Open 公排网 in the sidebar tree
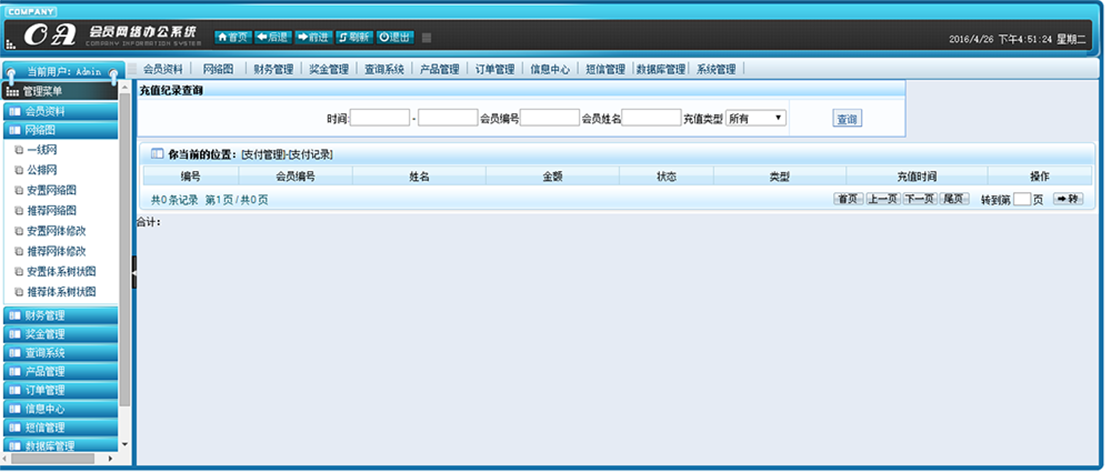The image size is (1111, 472). pos(42,170)
